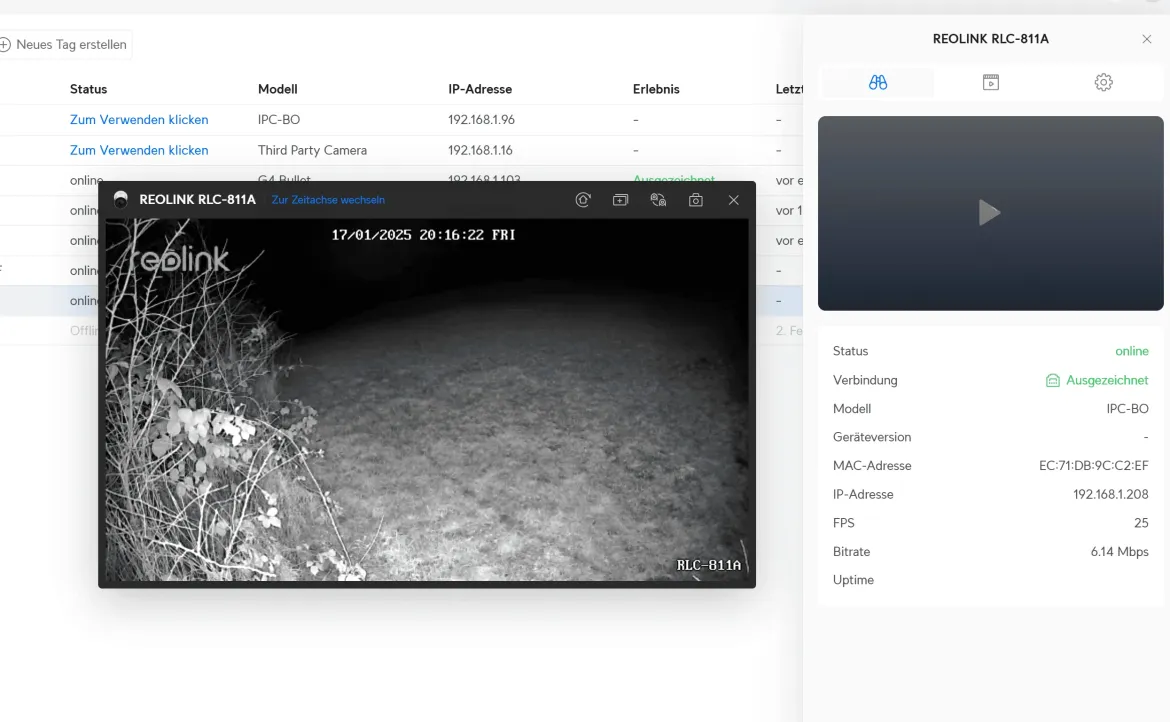Play the video preview in side panel
The height and width of the screenshot is (722, 1170).
(x=989, y=213)
